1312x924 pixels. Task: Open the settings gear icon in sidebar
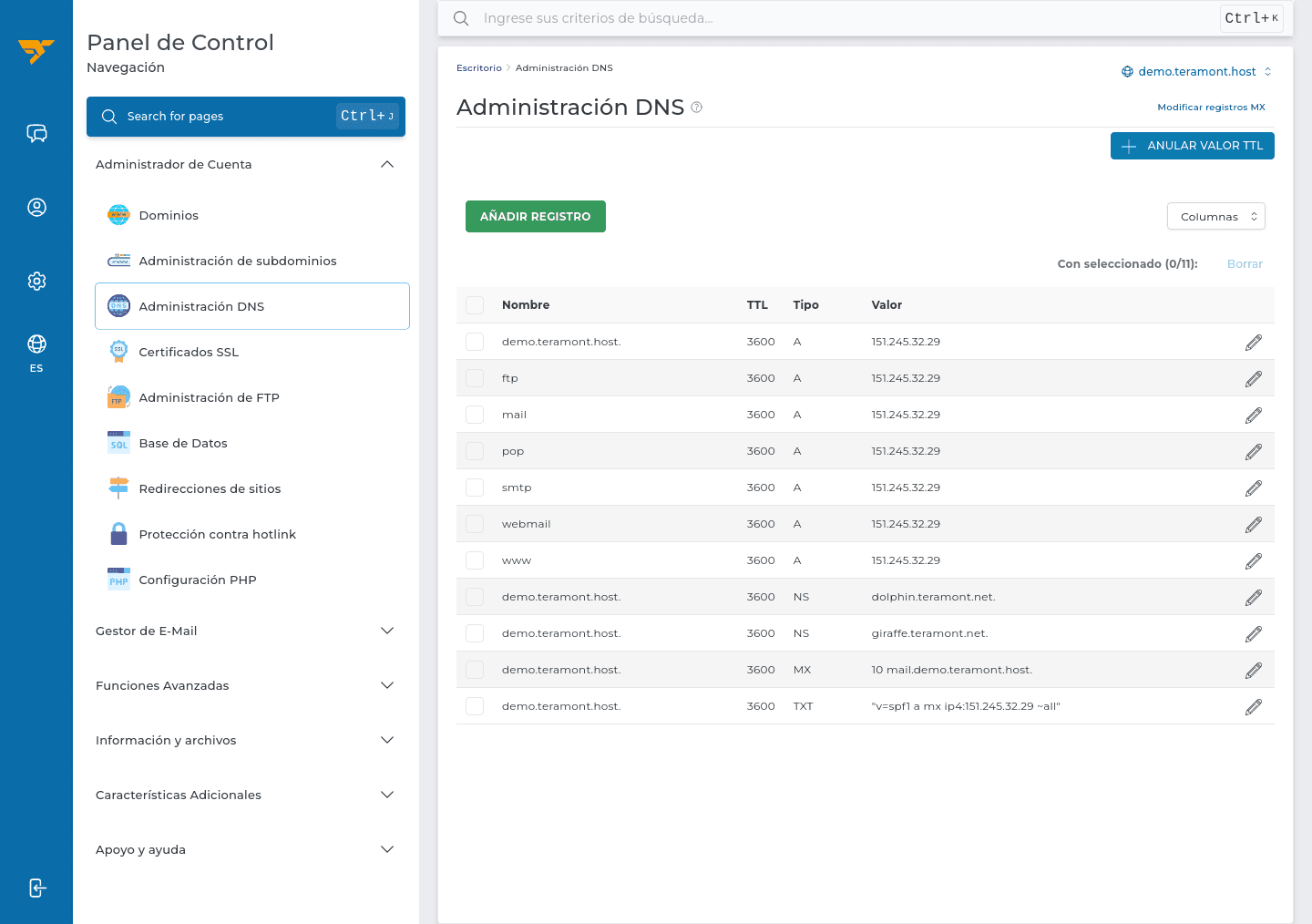(x=36, y=282)
